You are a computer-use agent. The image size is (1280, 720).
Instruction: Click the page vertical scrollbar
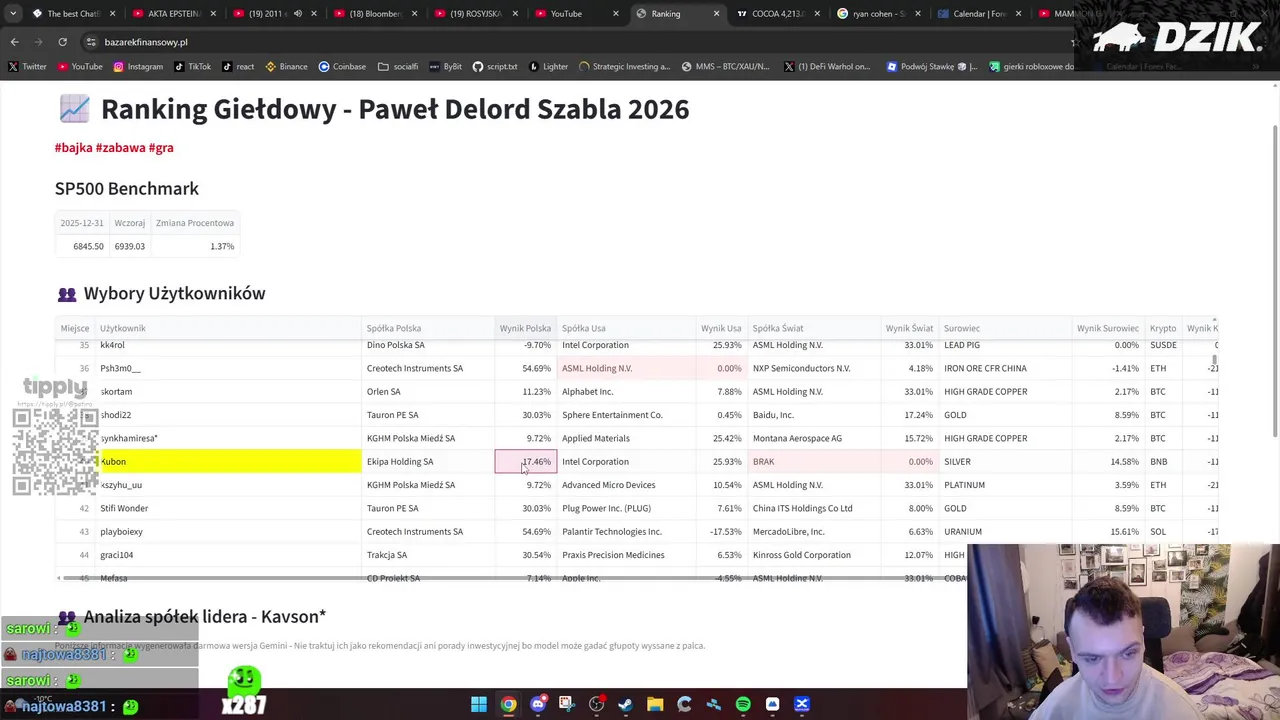1275,280
